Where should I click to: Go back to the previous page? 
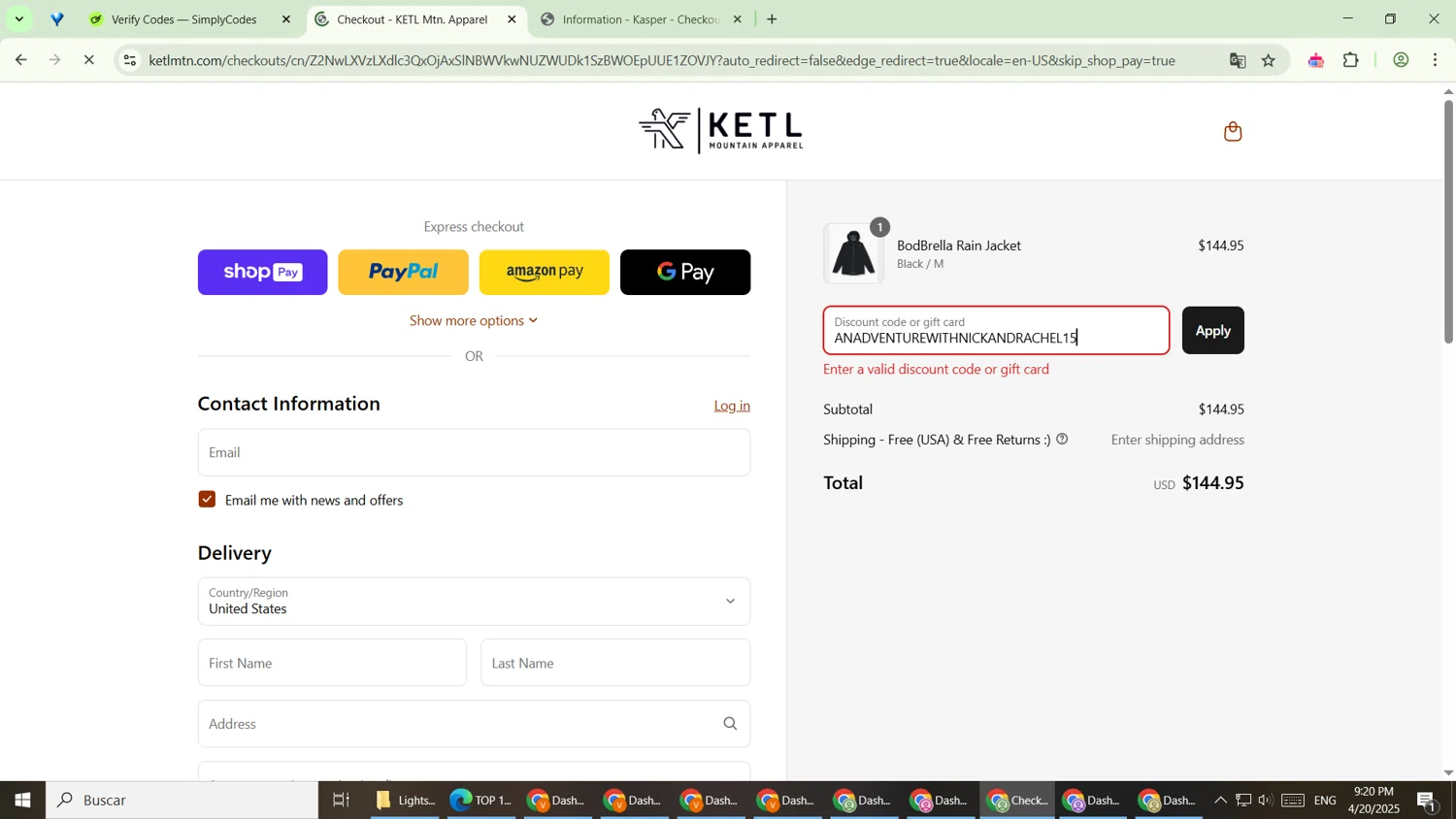(x=20, y=60)
